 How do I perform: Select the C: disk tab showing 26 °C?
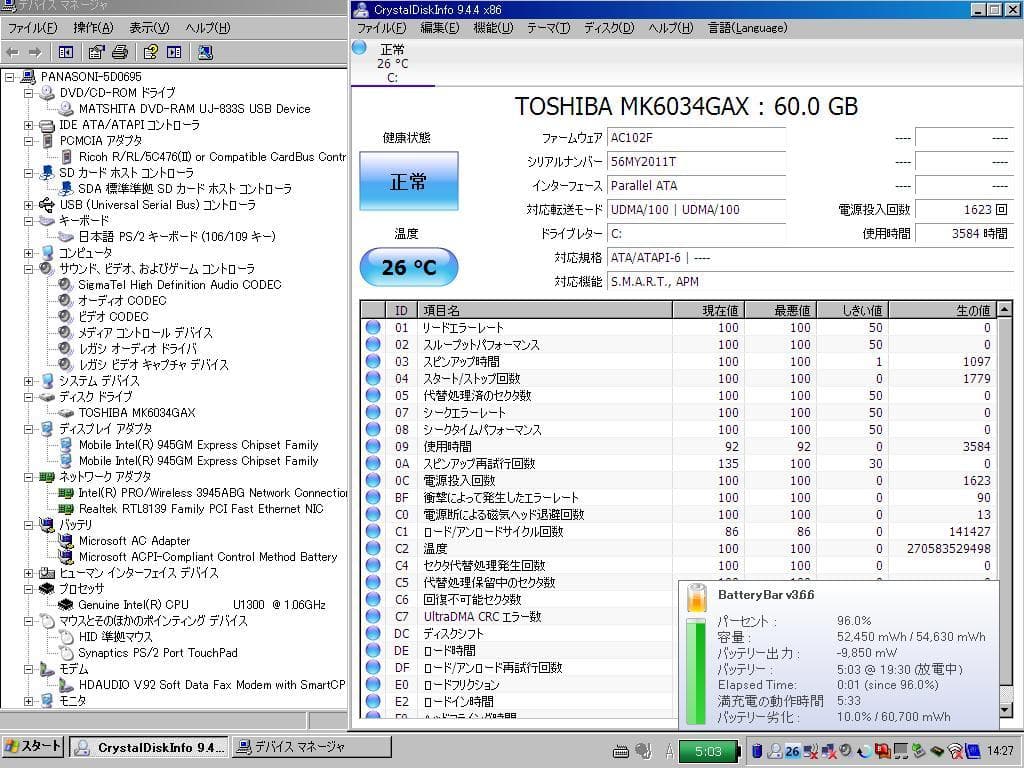pos(392,63)
